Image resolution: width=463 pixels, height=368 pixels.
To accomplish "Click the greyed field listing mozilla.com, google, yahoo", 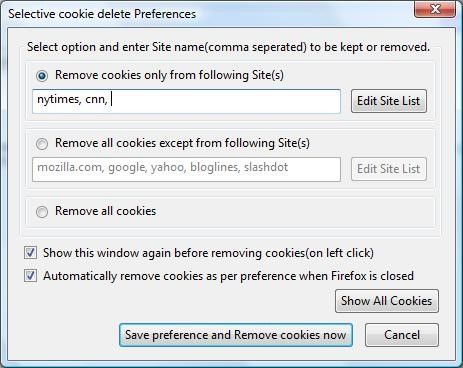I will coord(186,169).
